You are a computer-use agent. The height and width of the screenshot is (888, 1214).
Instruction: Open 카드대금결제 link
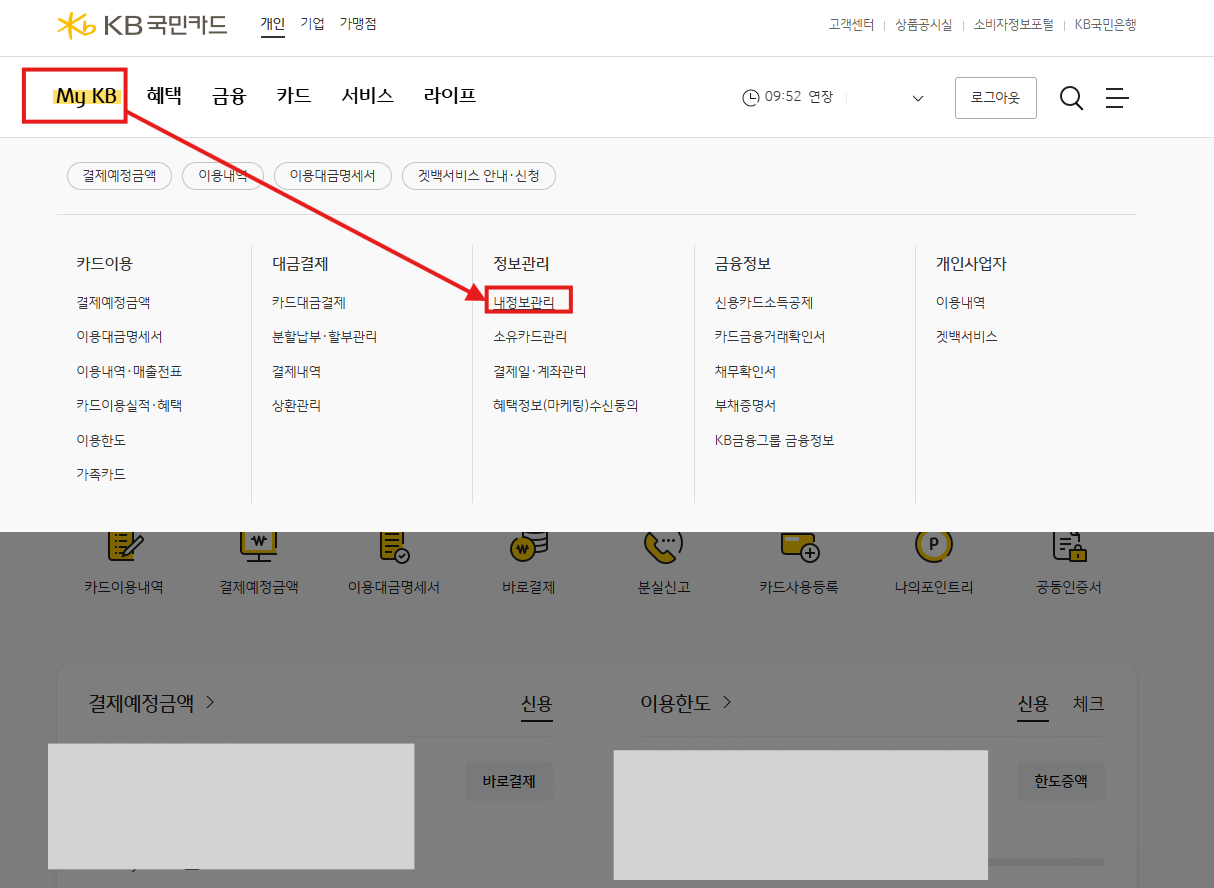tap(309, 302)
